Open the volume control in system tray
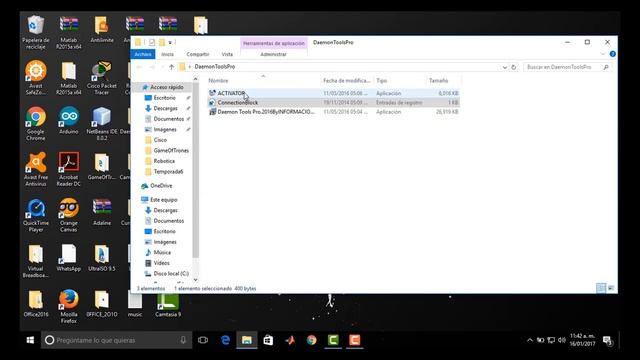 click(562, 340)
